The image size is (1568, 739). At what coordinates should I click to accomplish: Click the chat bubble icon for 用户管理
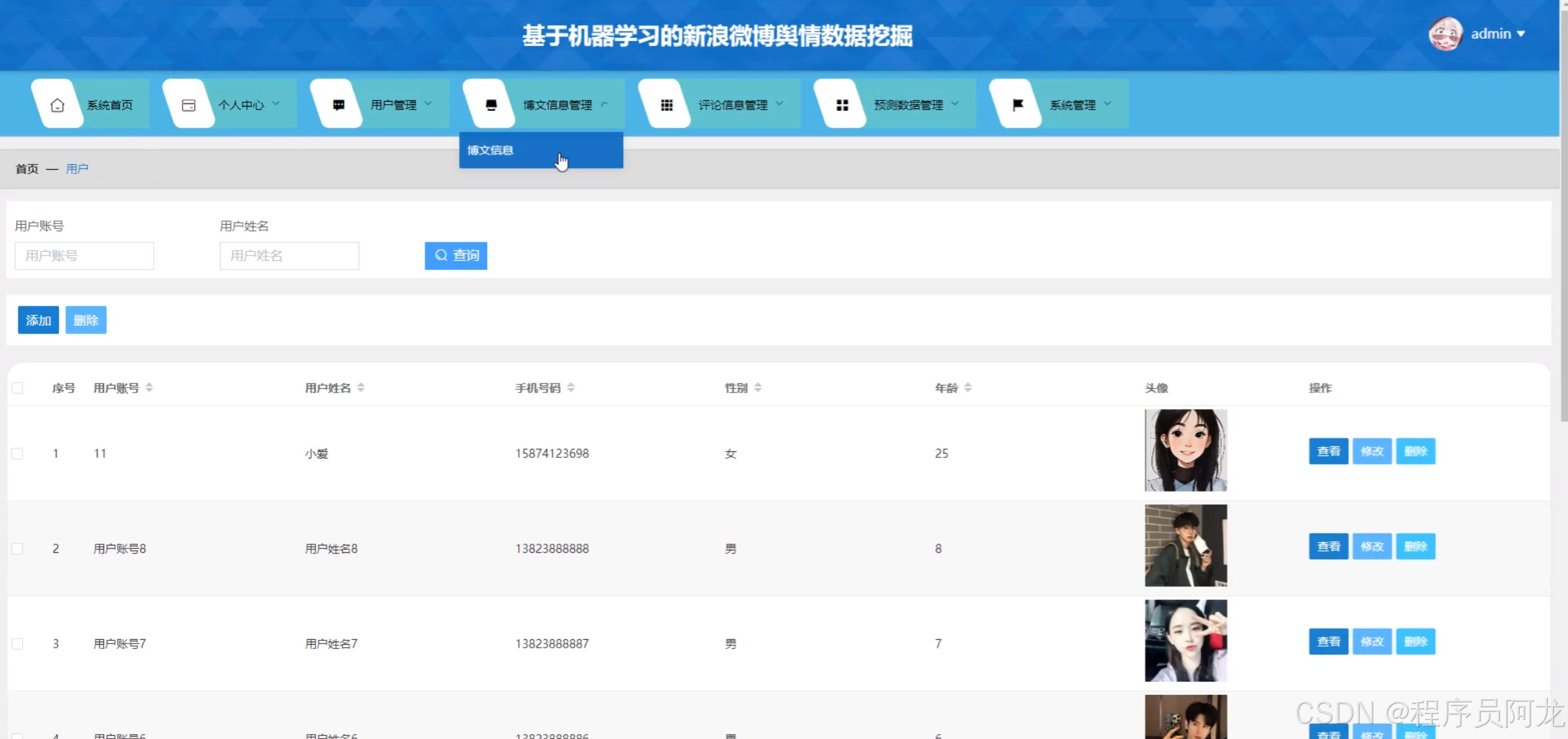[338, 105]
